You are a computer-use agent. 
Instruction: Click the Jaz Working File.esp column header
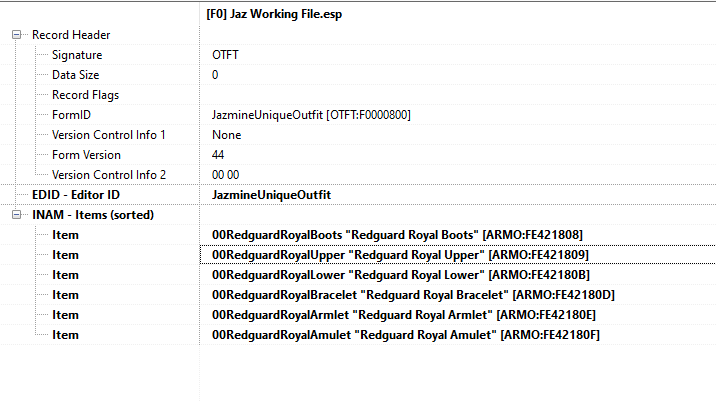coord(274,14)
